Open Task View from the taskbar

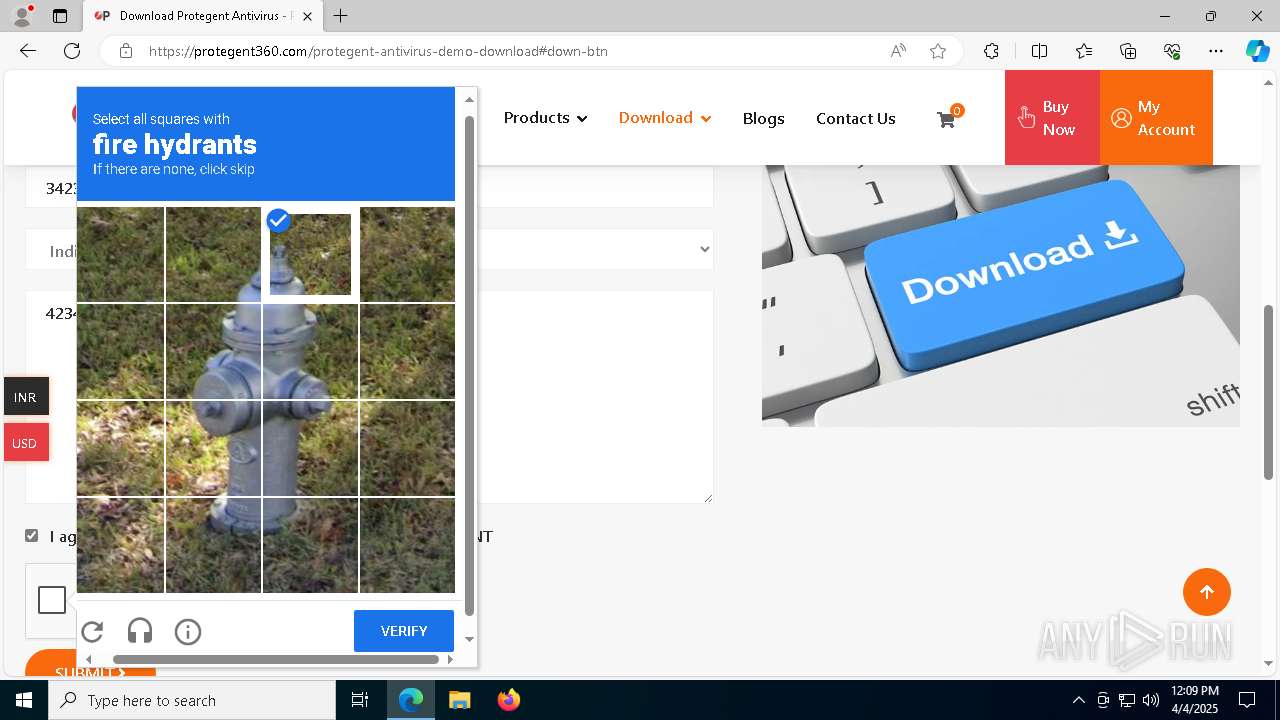pyautogui.click(x=360, y=700)
